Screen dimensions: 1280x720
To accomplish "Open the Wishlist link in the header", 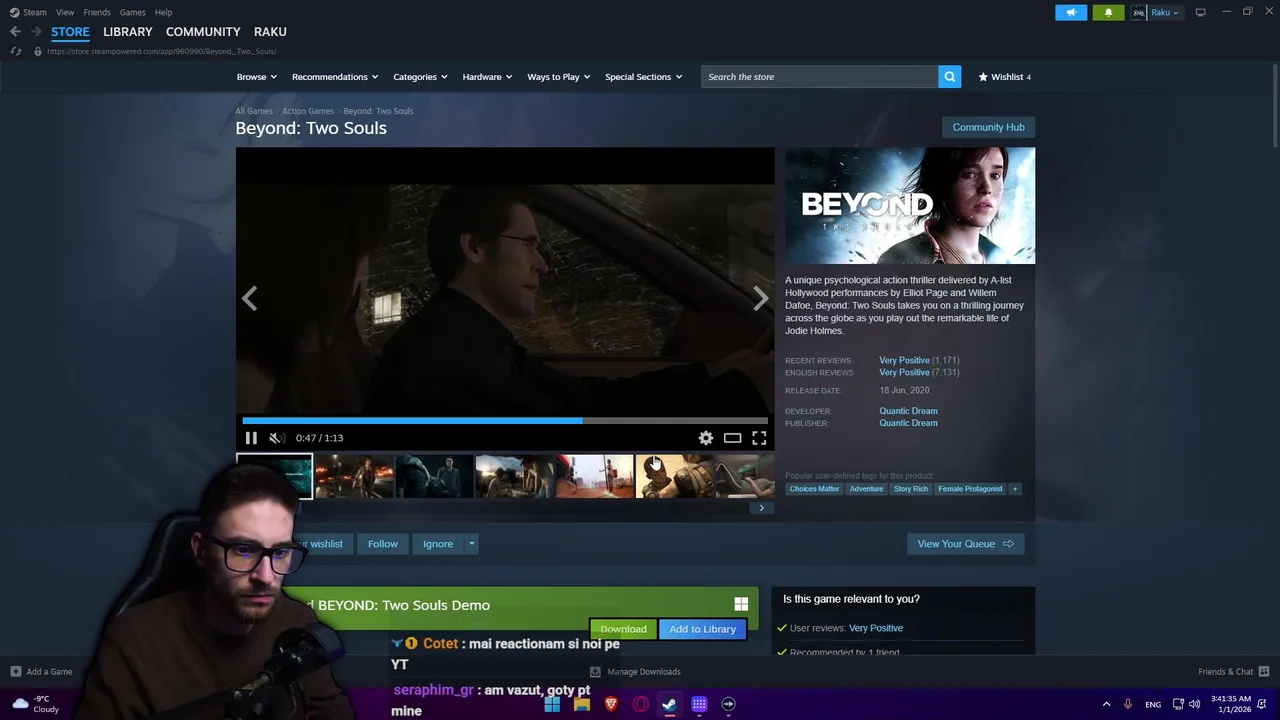I will [1004, 77].
